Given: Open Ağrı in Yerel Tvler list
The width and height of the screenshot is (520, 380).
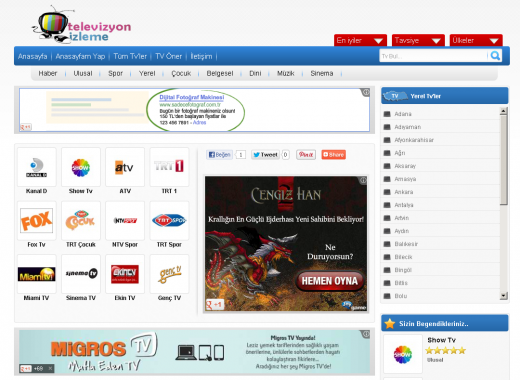Looking at the screenshot, I should click(400, 153).
